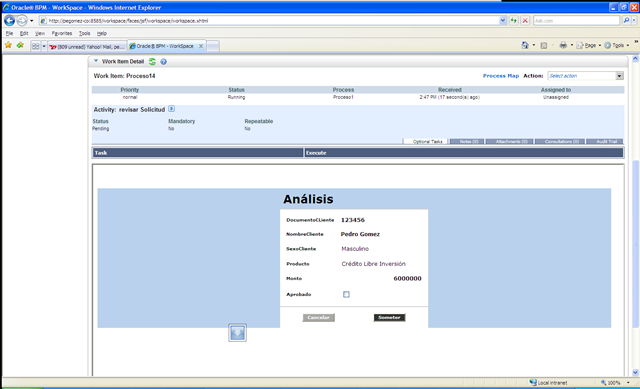Click the down-arrow icon below the form
This screenshot has height=389, width=640.
(x=238, y=333)
